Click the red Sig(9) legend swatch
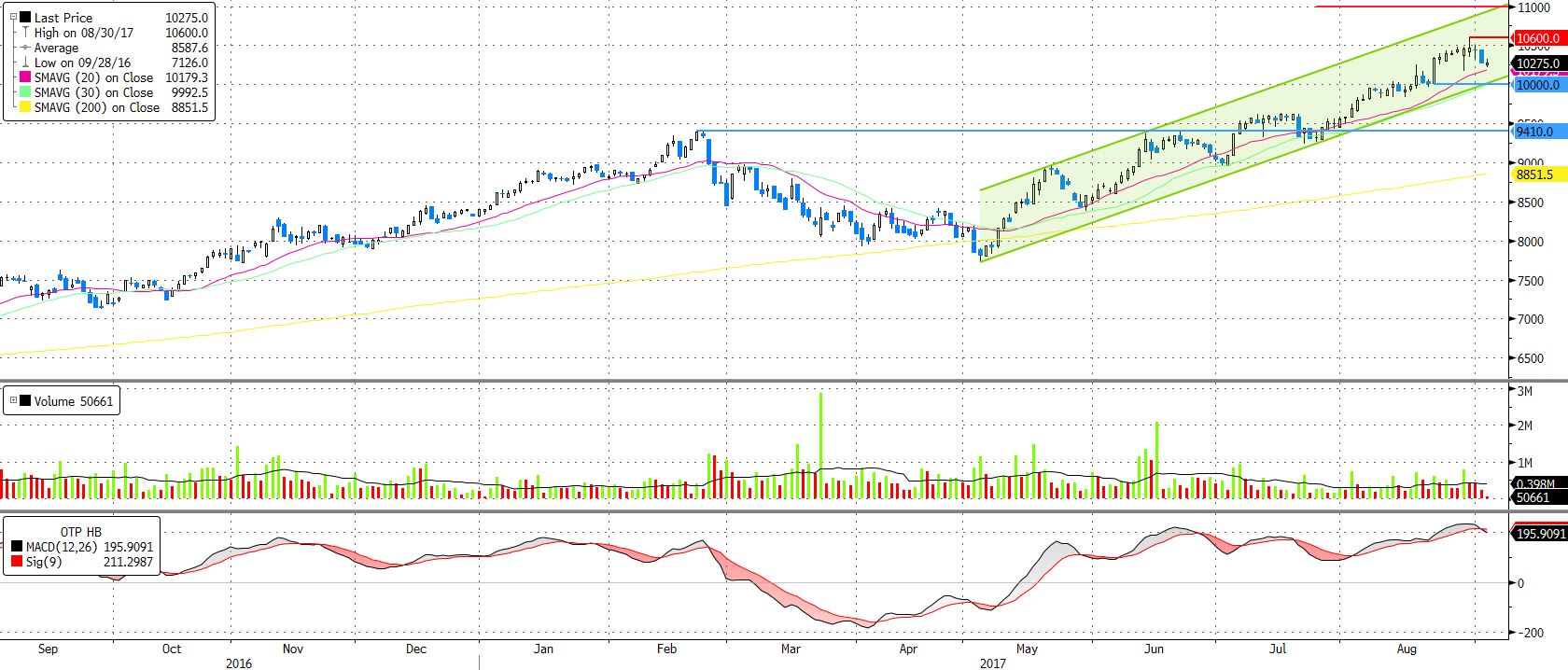 17,562
